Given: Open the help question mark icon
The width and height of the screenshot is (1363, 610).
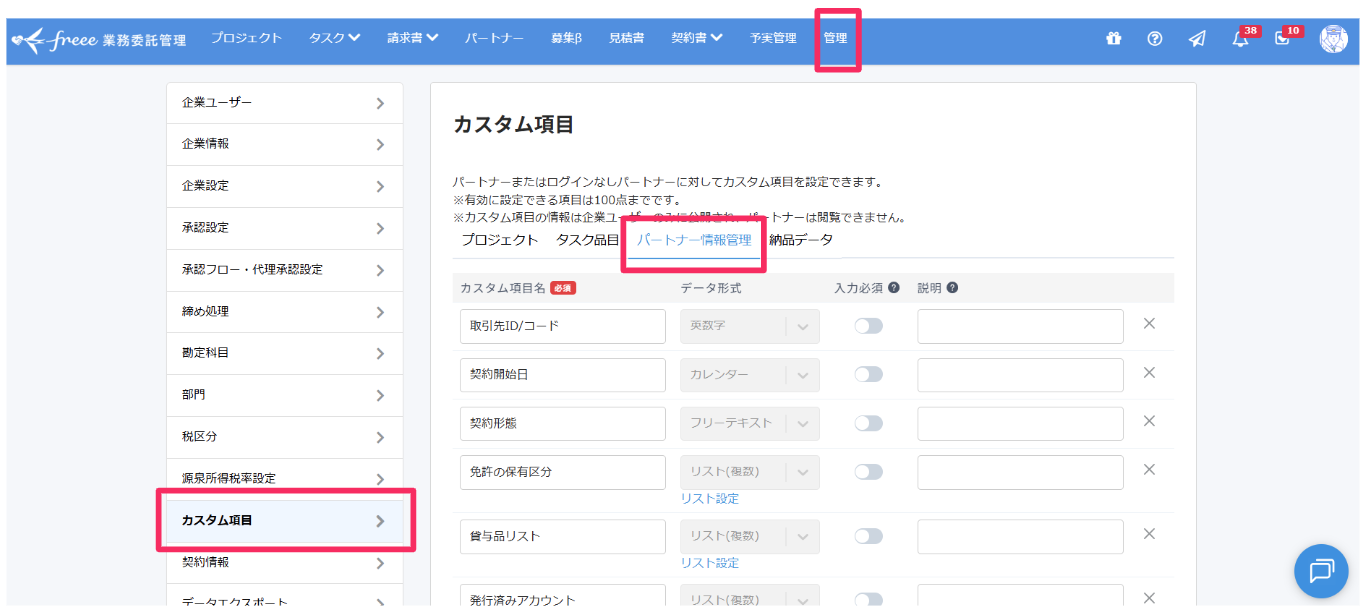Looking at the screenshot, I should click(1155, 38).
